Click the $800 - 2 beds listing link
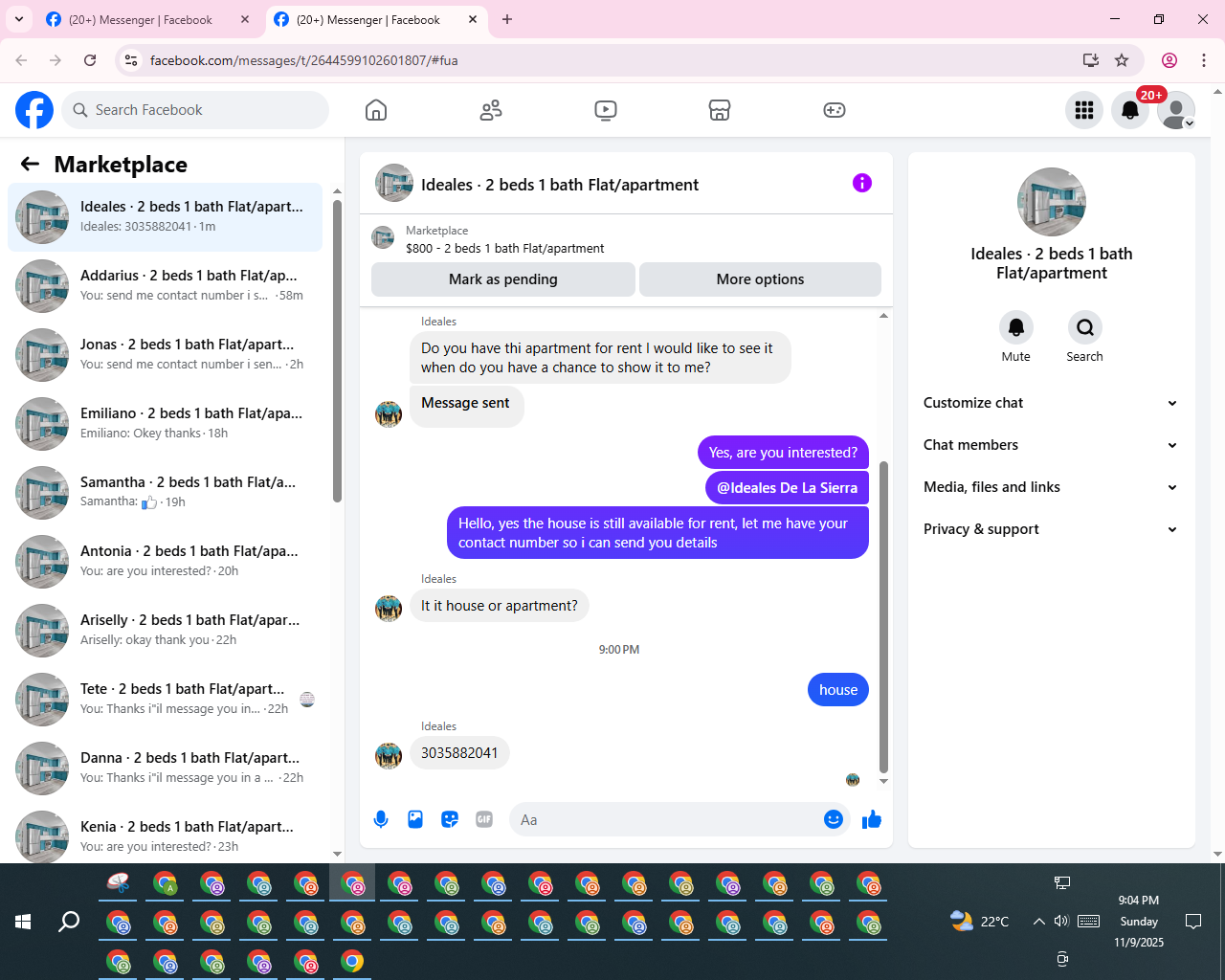Image resolution: width=1225 pixels, height=980 pixels. pos(505,249)
